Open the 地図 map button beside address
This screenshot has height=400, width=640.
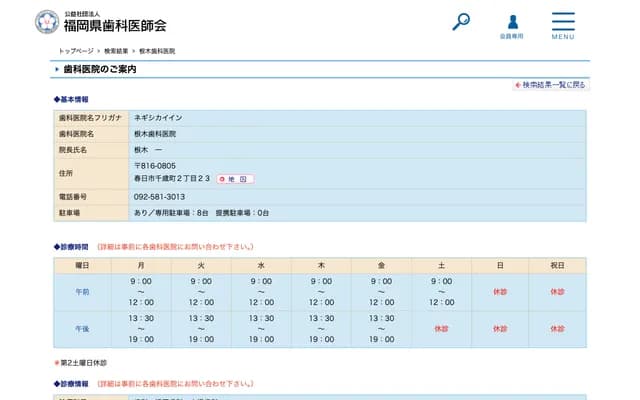(235, 179)
